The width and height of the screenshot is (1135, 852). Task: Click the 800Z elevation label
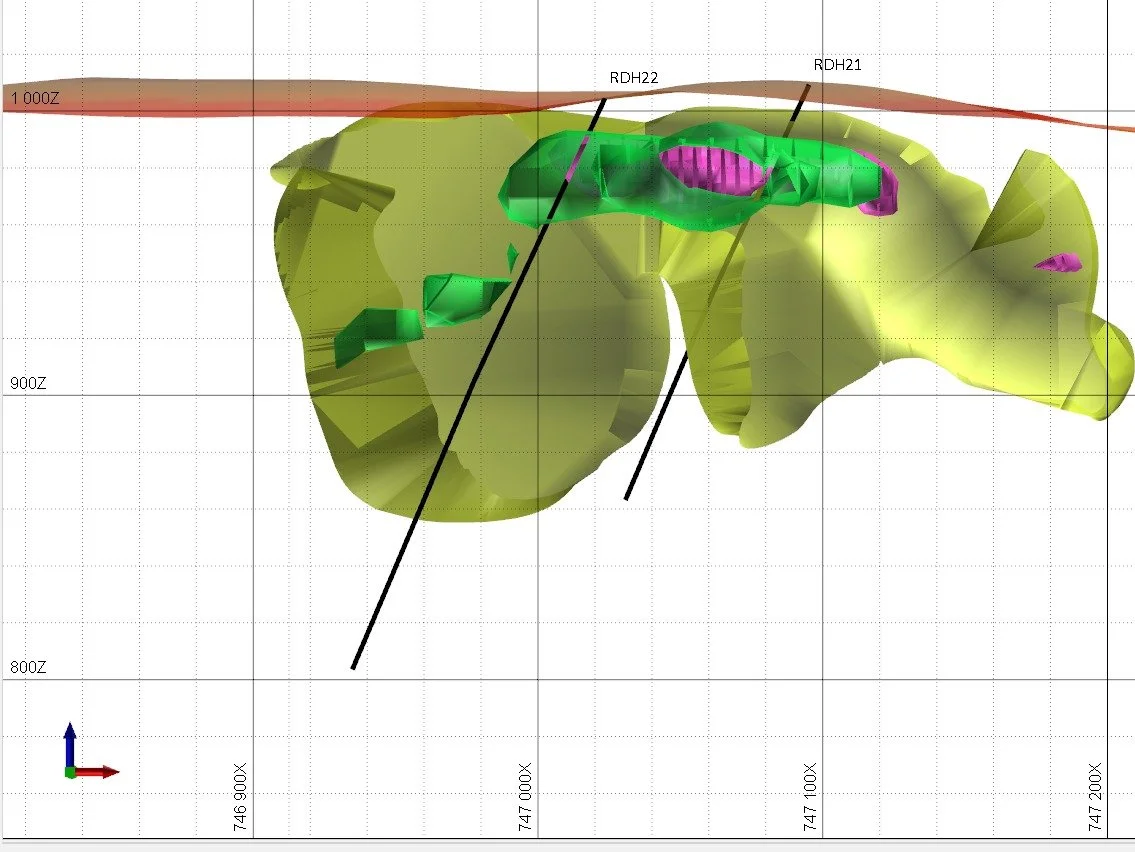click(x=28, y=667)
